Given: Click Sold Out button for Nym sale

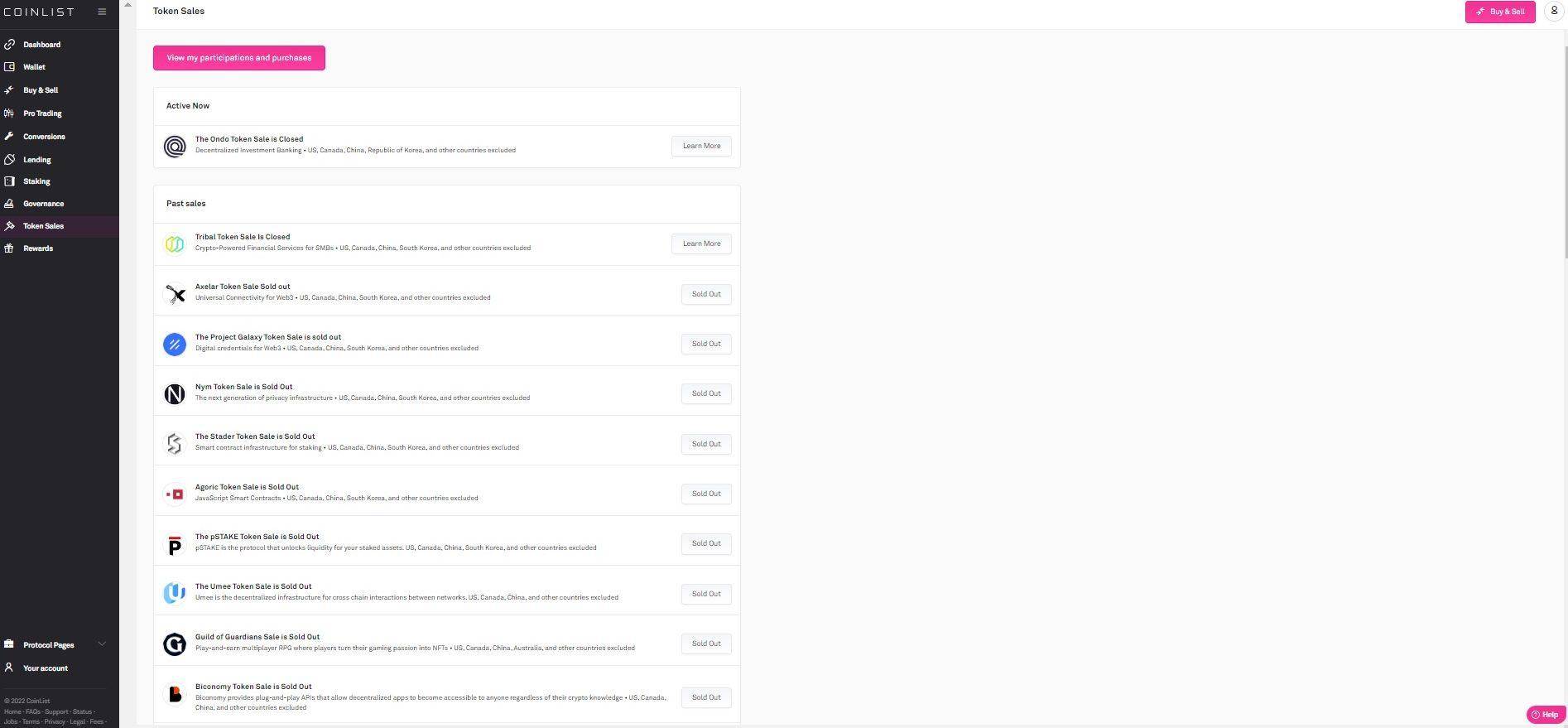Looking at the screenshot, I should coord(706,393).
